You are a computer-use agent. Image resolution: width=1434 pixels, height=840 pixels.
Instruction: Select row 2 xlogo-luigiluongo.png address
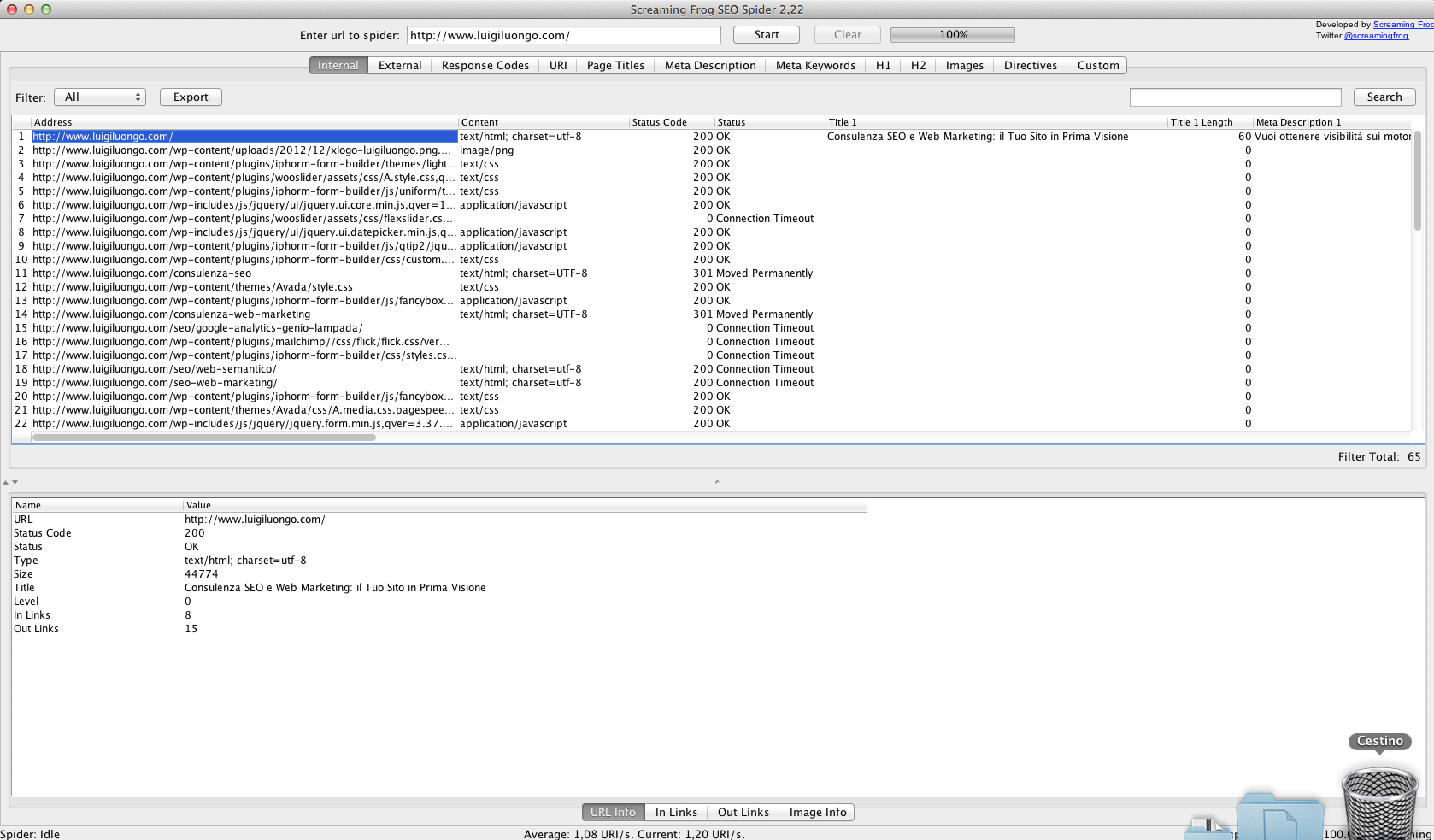tap(244, 150)
